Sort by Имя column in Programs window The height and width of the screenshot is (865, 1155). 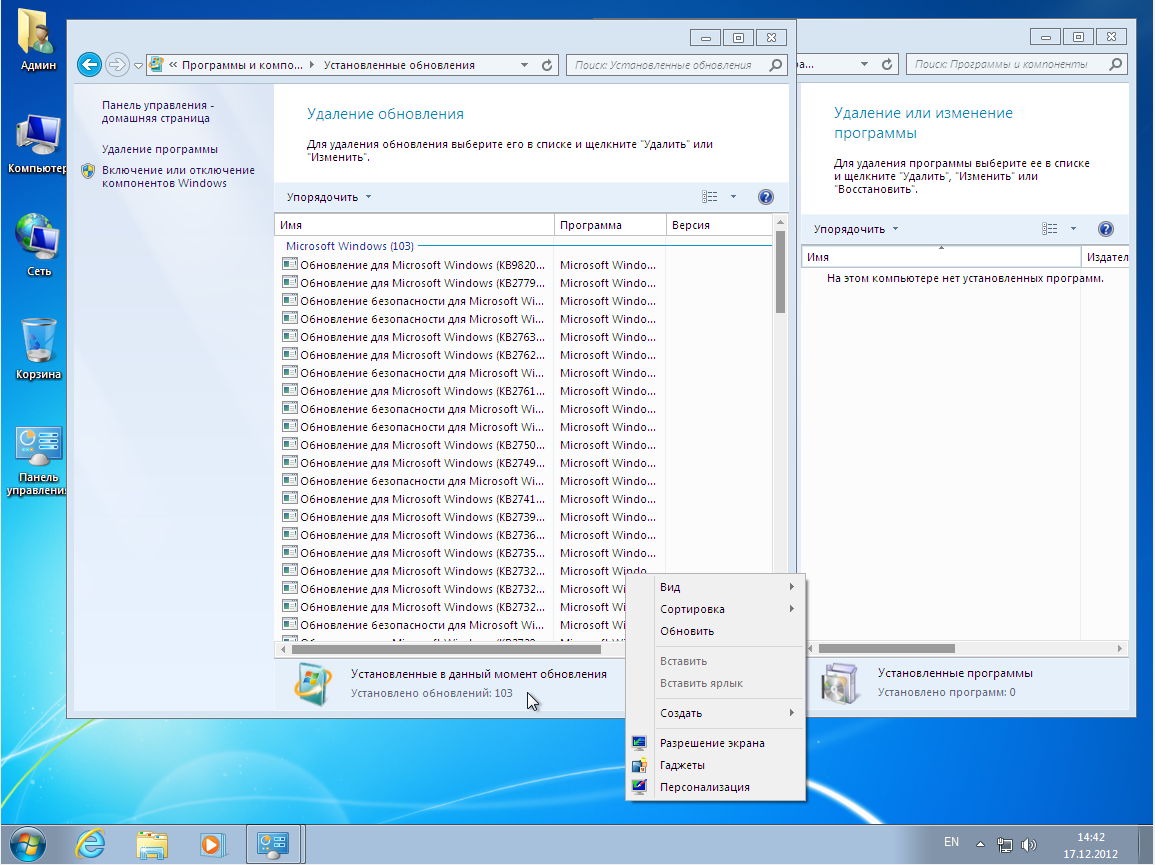(941, 256)
